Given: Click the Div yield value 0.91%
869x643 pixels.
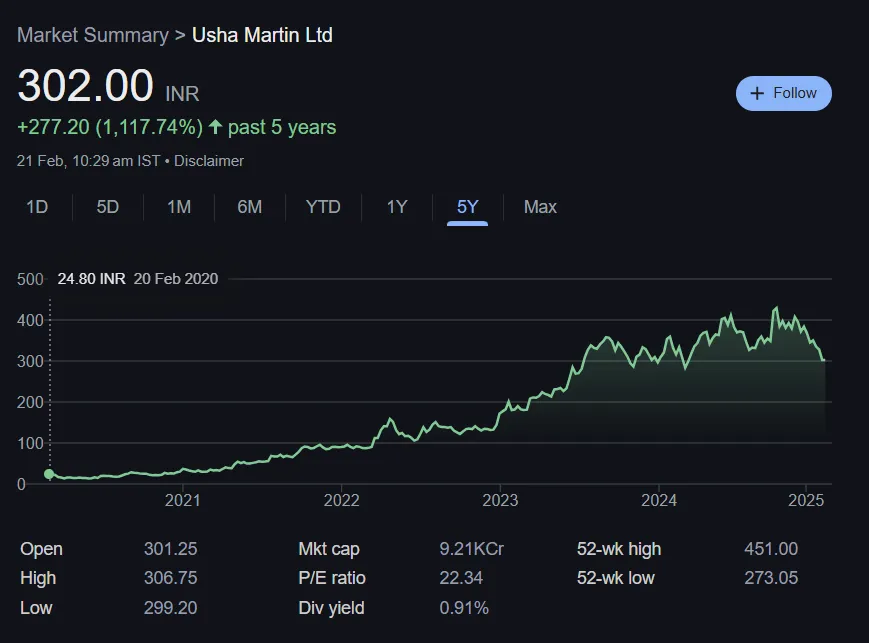Looking at the screenshot, I should tap(464, 608).
